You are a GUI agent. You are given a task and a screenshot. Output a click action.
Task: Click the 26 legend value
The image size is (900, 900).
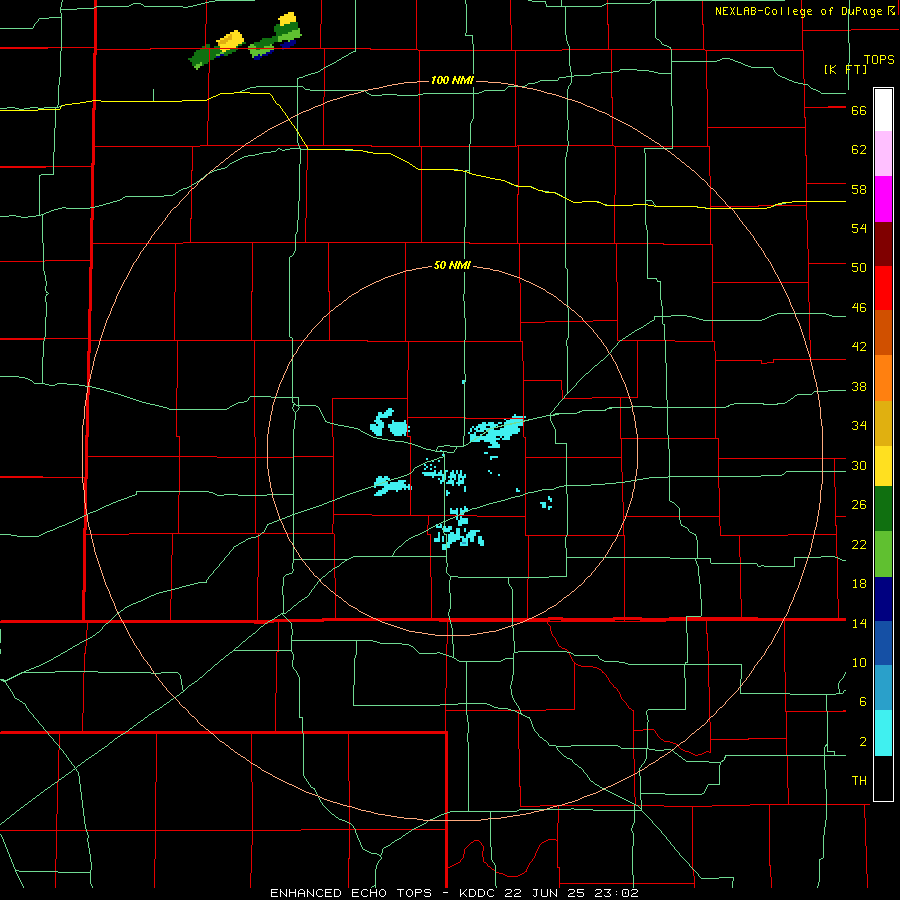pos(859,505)
